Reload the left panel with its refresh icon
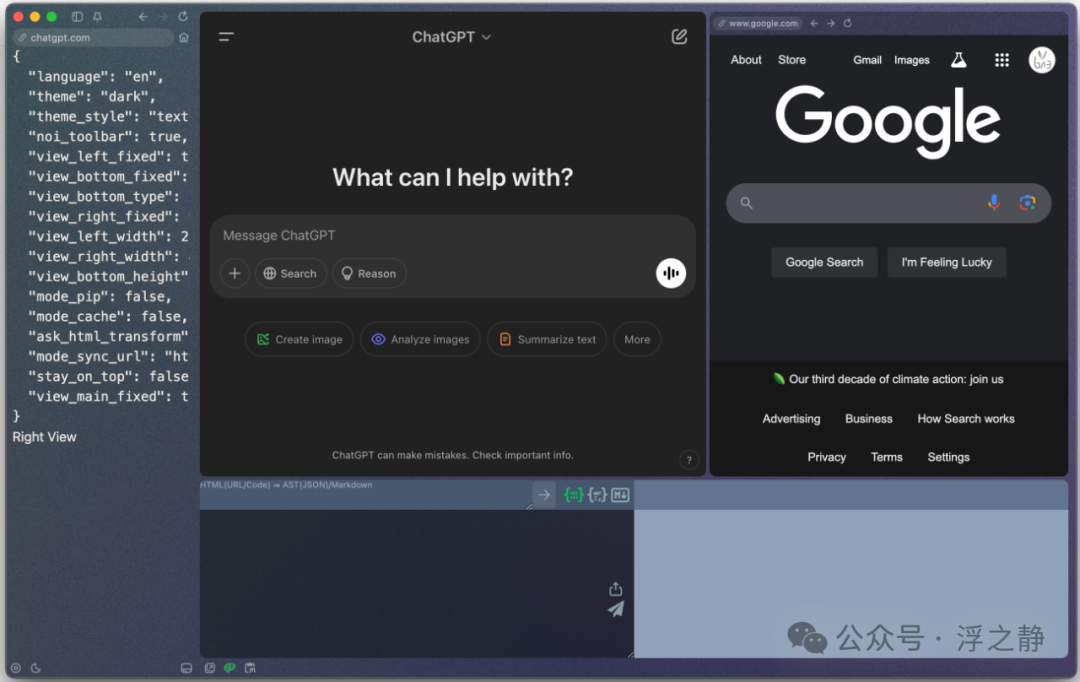 (x=183, y=17)
